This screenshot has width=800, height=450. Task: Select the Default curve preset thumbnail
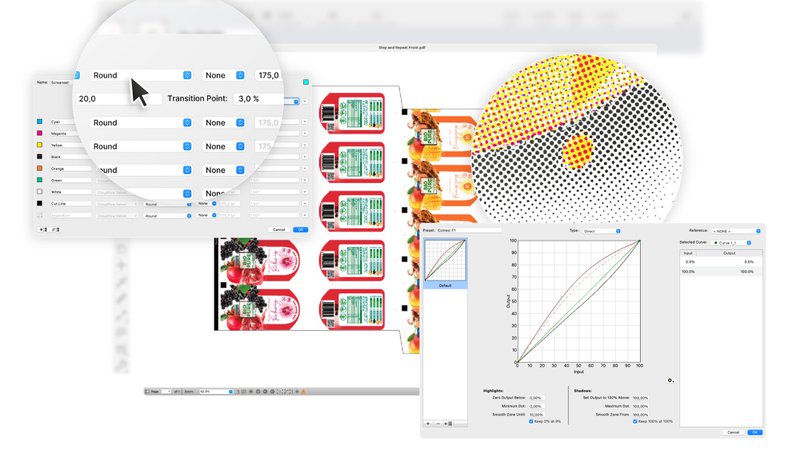click(446, 262)
